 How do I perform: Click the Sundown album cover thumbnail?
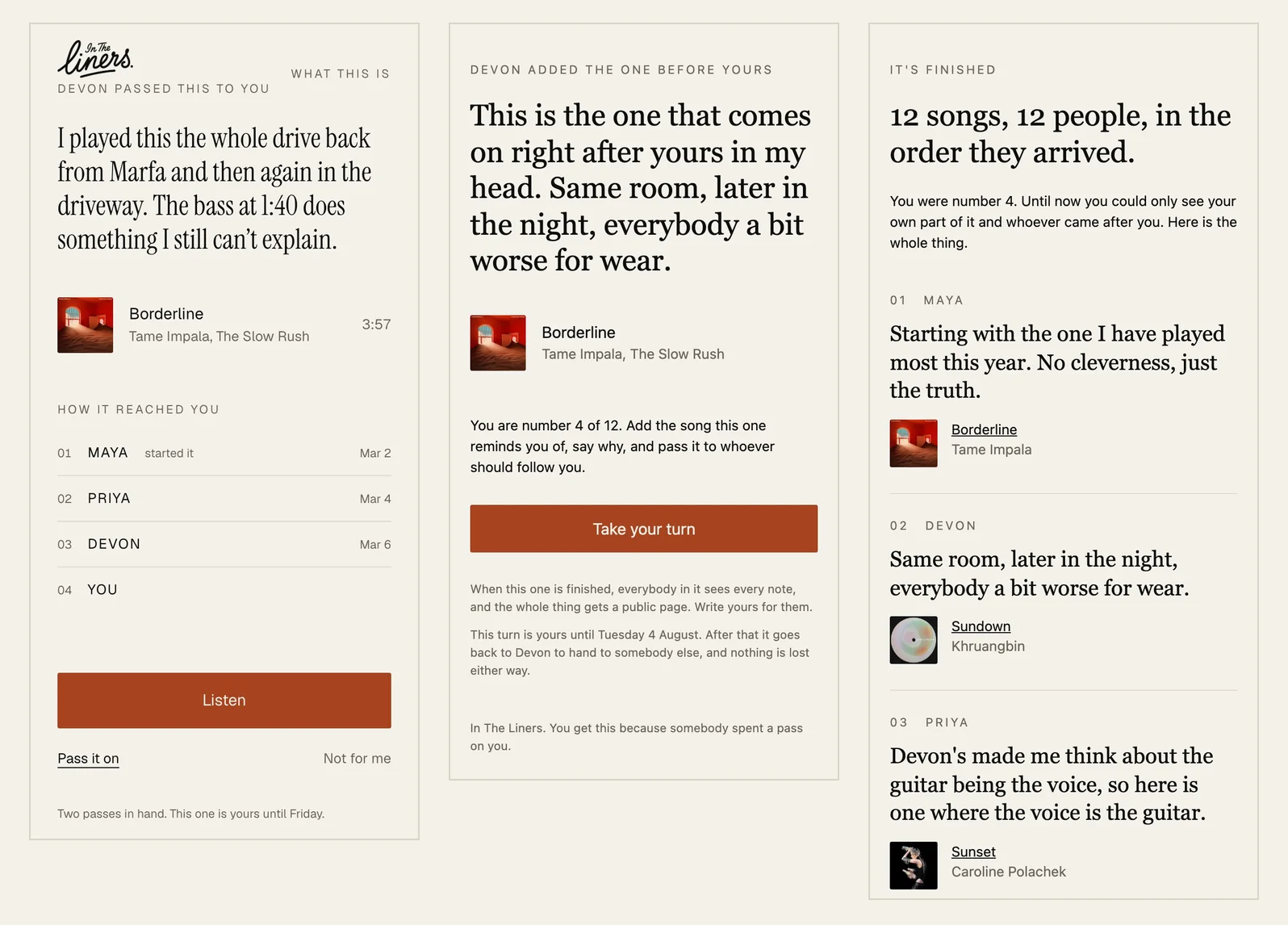(x=914, y=640)
